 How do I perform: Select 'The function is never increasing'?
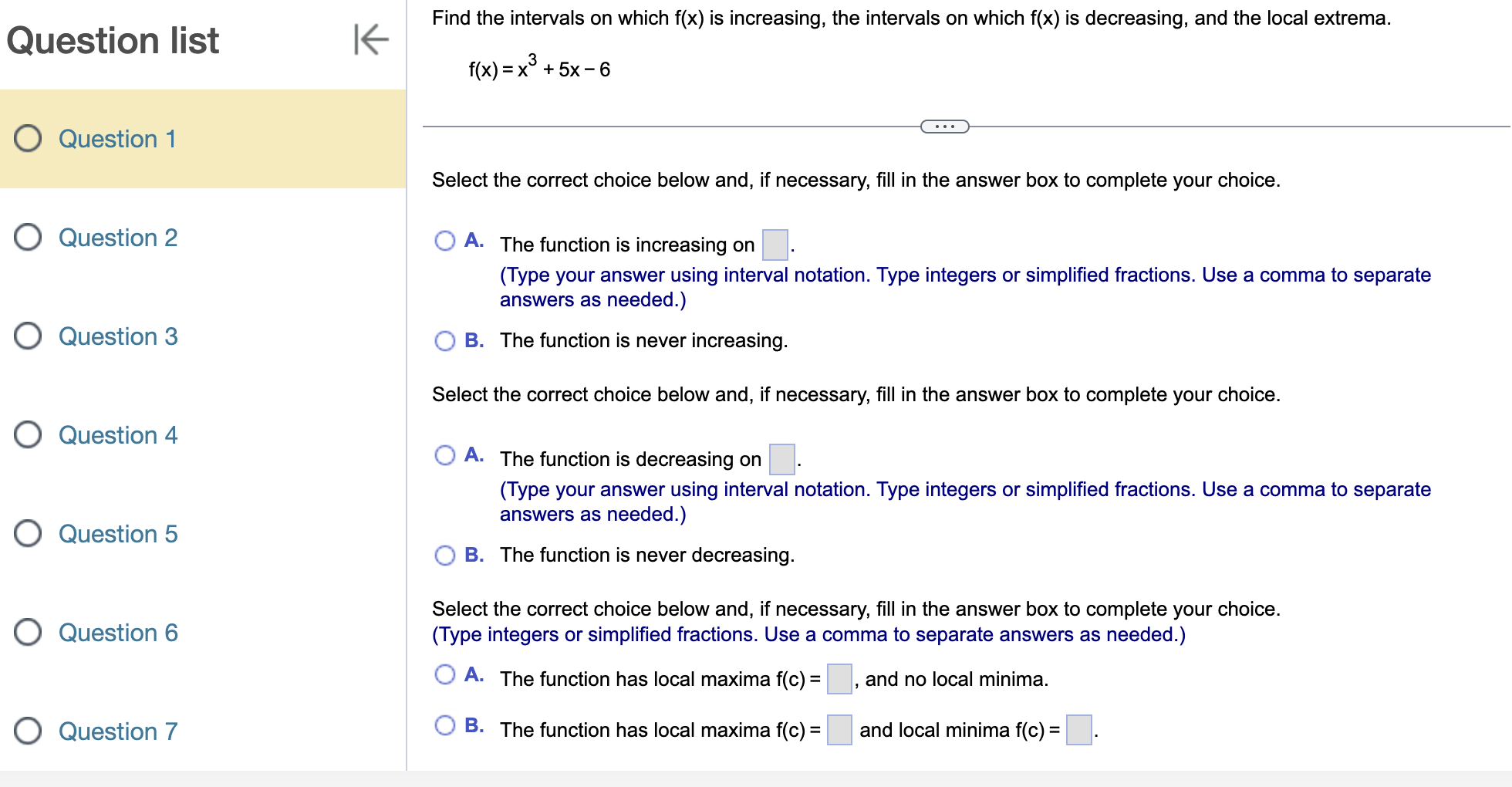point(445,339)
